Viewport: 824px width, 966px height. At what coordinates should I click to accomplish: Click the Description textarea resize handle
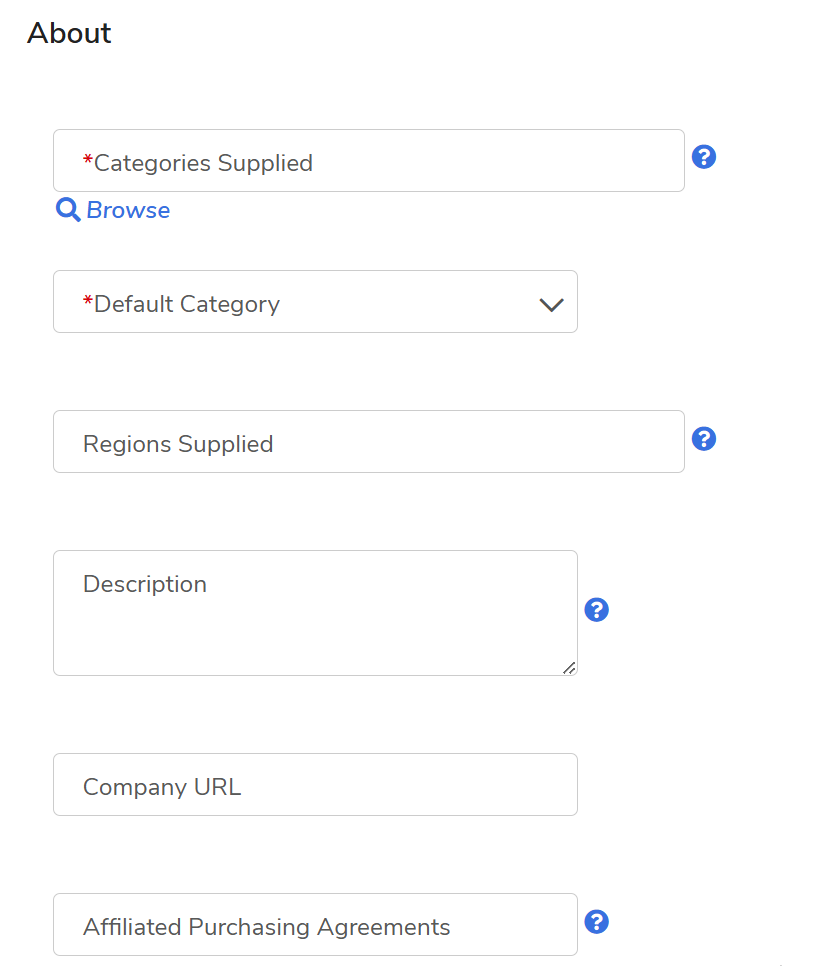568,667
